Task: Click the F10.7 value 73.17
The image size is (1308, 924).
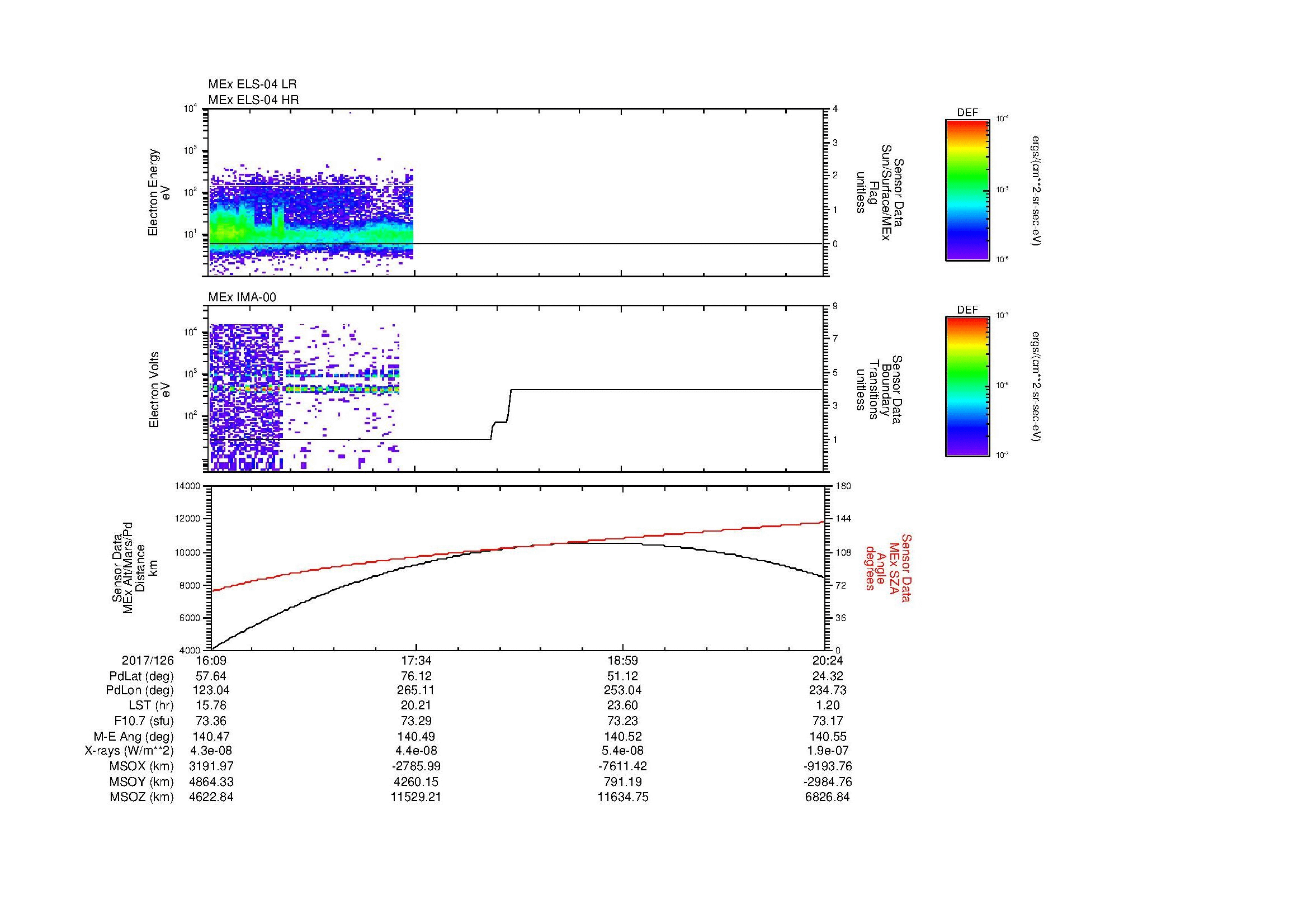Action: coord(829,721)
